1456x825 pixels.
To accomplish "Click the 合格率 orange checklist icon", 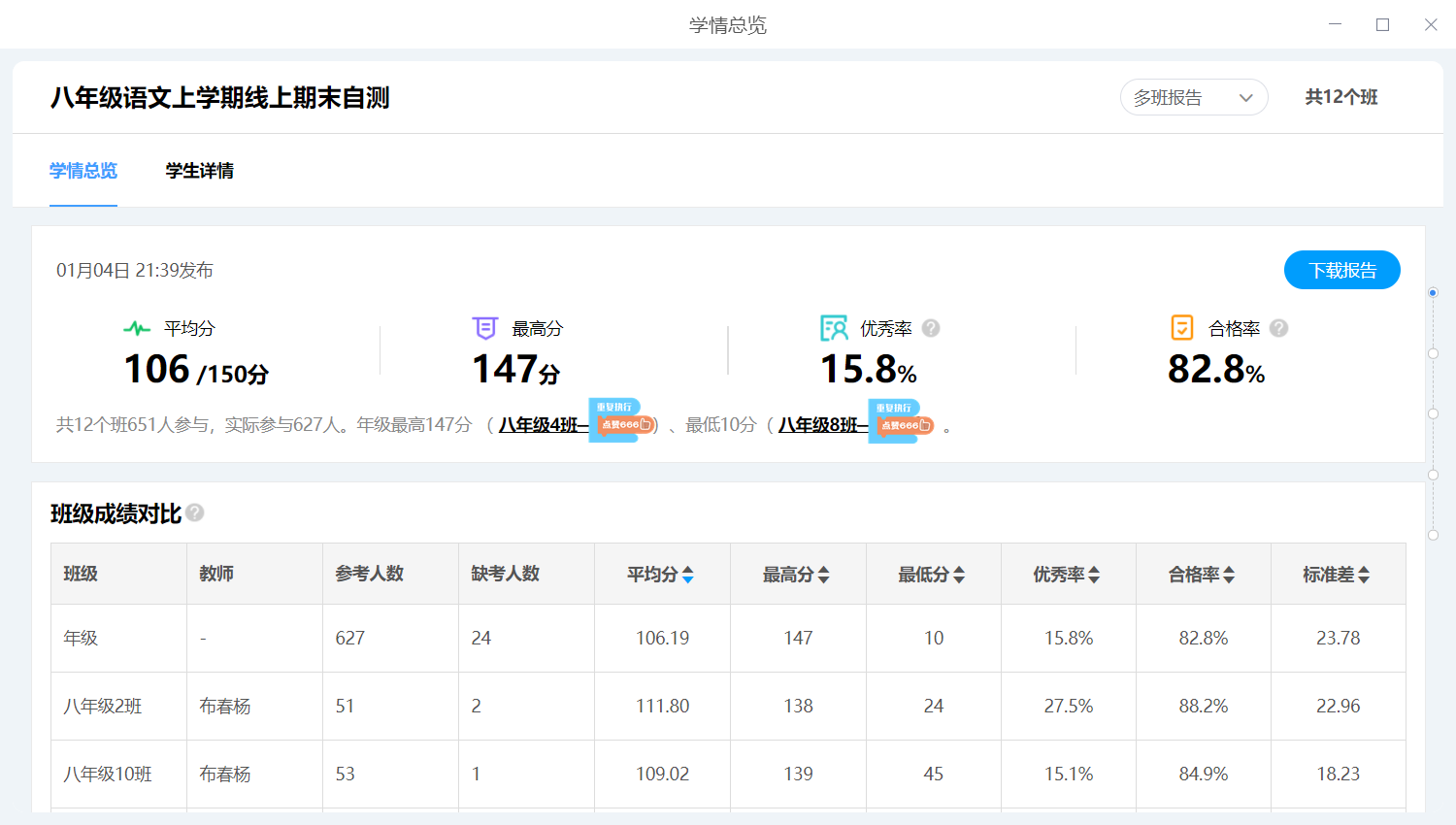I will click(x=1181, y=328).
